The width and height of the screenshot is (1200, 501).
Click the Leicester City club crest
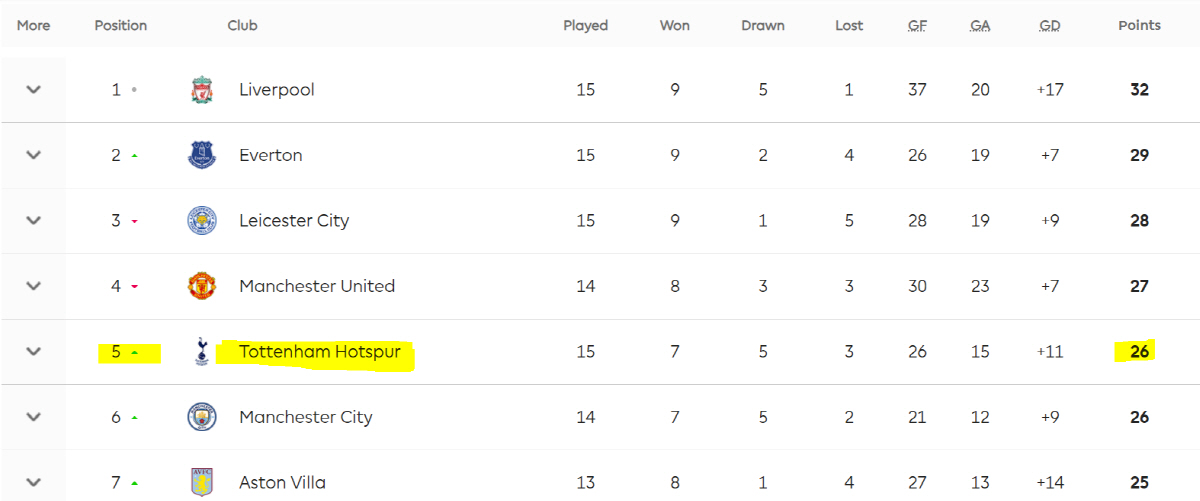tap(202, 220)
